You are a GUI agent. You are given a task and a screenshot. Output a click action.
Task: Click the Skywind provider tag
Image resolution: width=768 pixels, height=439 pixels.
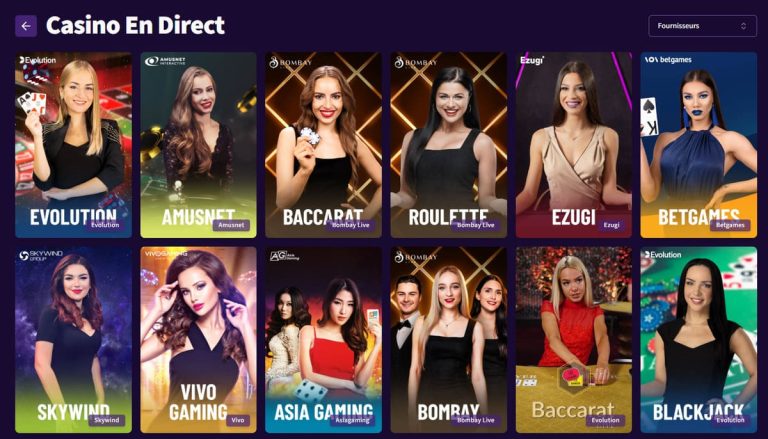click(x=106, y=420)
